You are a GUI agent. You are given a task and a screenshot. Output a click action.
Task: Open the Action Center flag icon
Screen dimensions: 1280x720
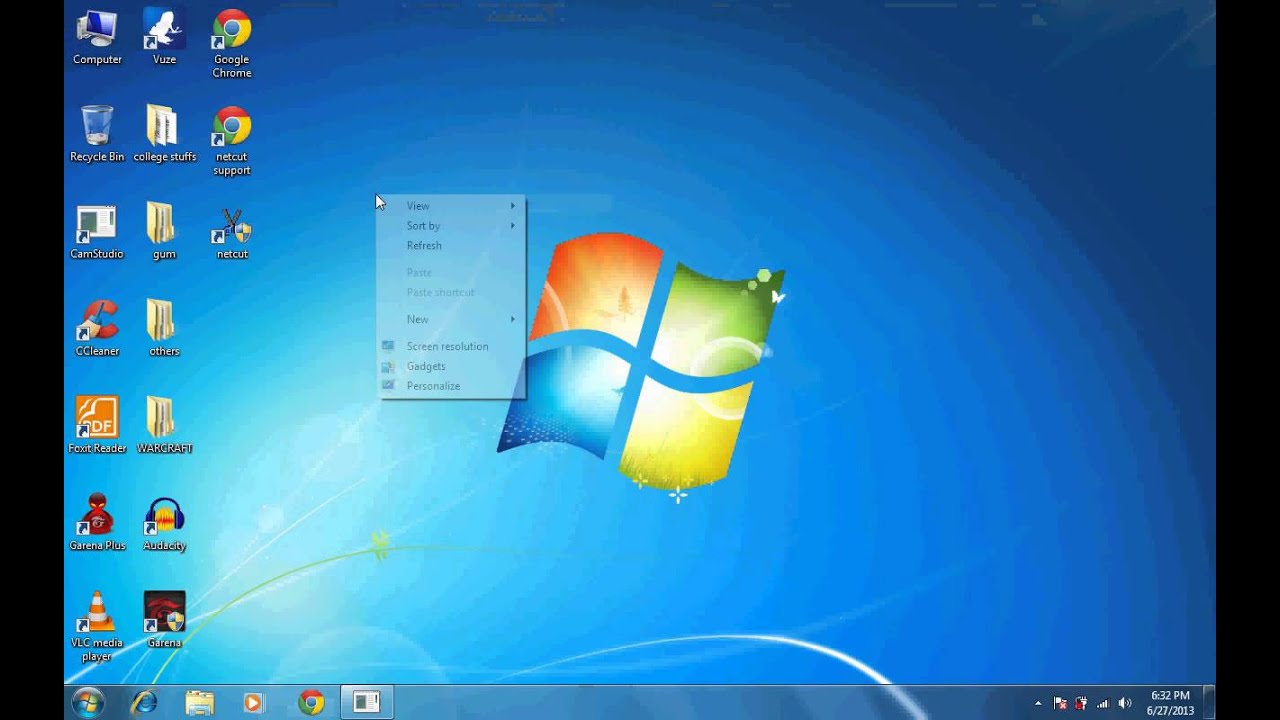(1060, 703)
